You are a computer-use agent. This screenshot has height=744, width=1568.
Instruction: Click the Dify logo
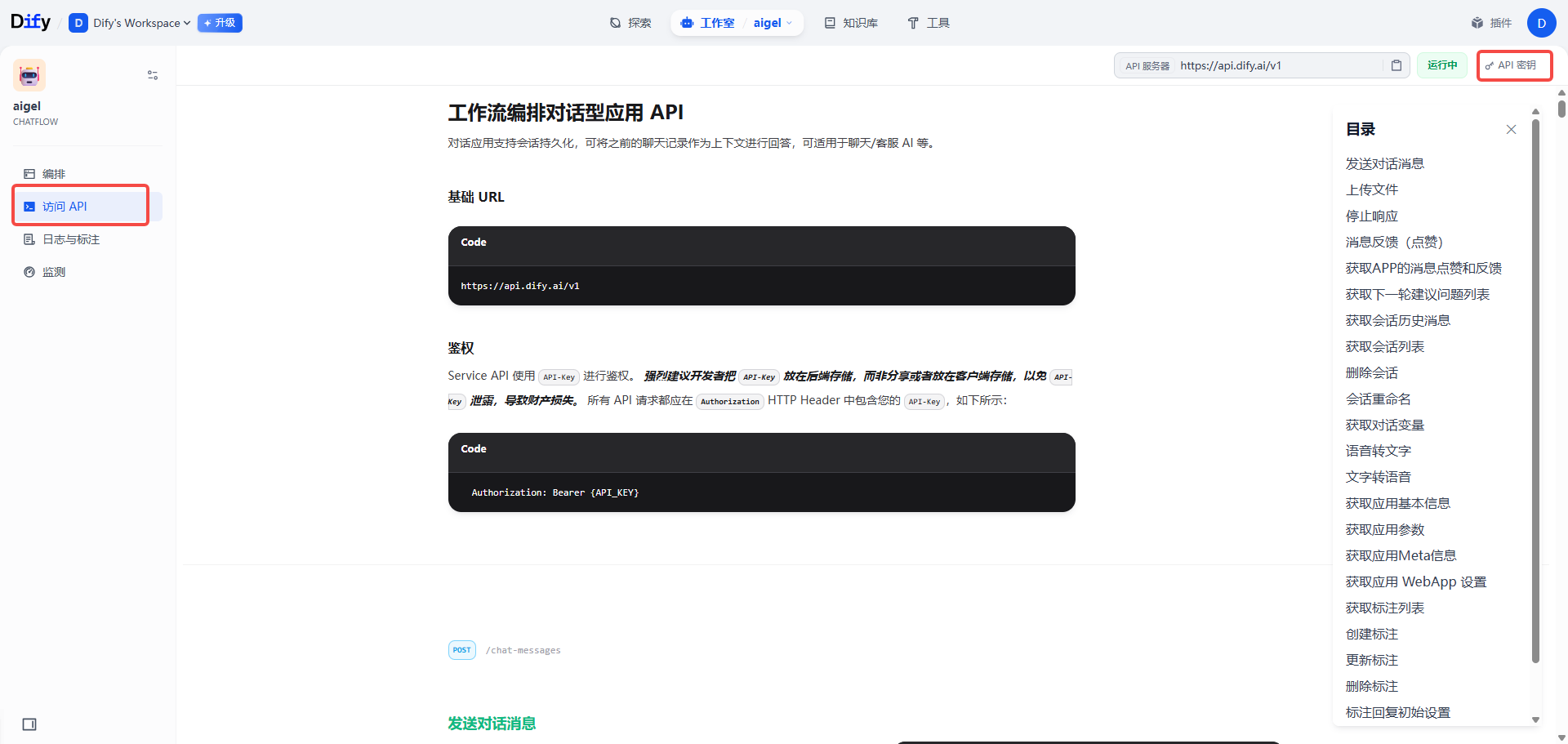pos(30,21)
